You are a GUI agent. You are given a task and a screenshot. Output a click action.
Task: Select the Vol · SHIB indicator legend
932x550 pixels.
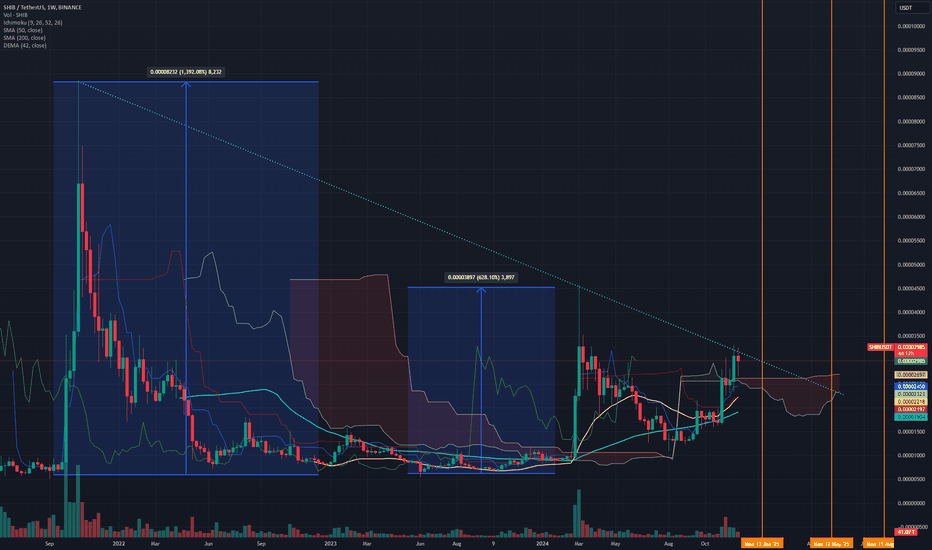point(15,15)
